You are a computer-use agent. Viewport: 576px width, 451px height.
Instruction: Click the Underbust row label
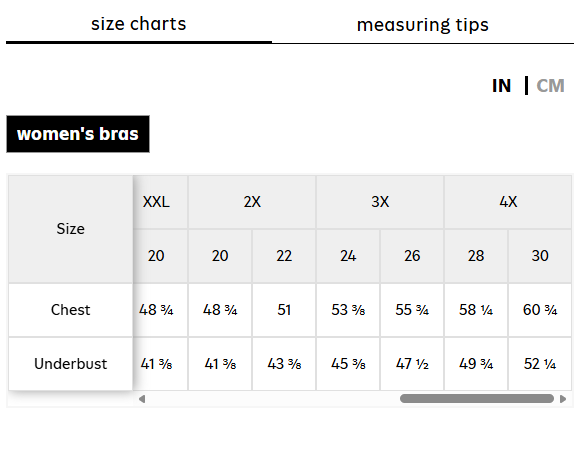[71, 364]
